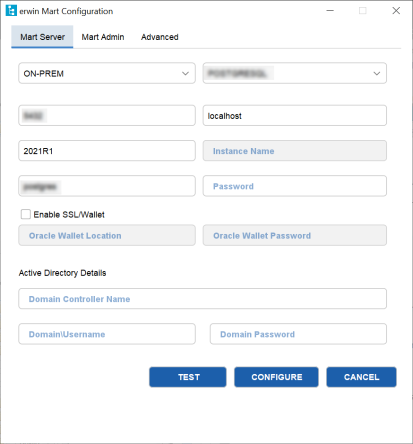Switch to the Mart Server tab

[x=42, y=37]
